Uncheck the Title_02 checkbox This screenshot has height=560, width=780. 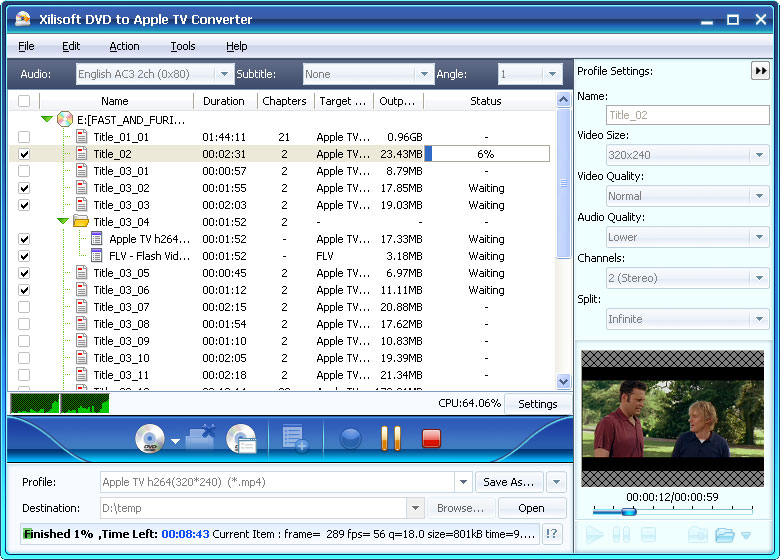(24, 154)
